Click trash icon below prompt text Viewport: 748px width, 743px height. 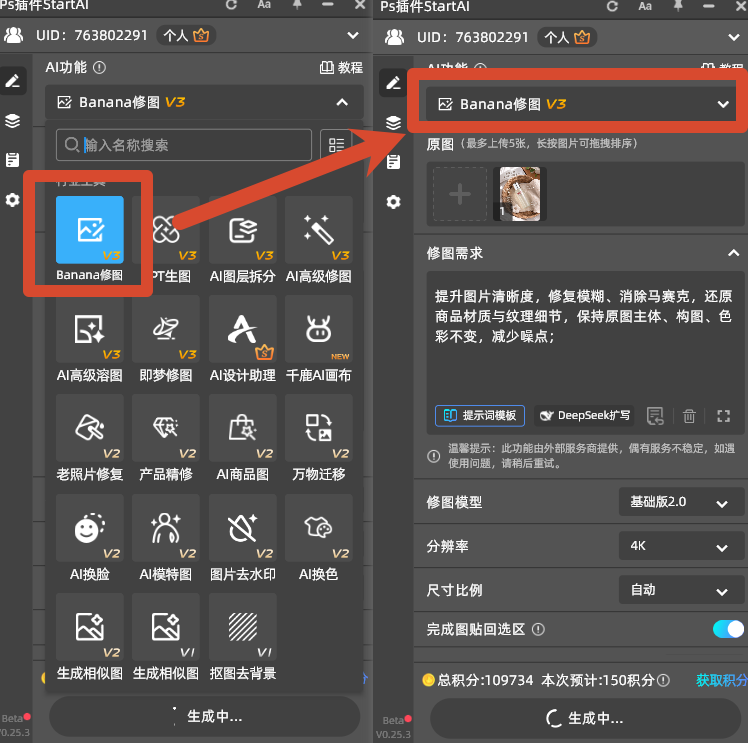(x=689, y=416)
